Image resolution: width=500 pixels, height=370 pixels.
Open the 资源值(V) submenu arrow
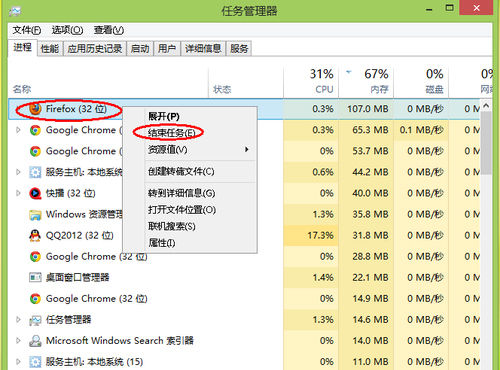coord(247,149)
